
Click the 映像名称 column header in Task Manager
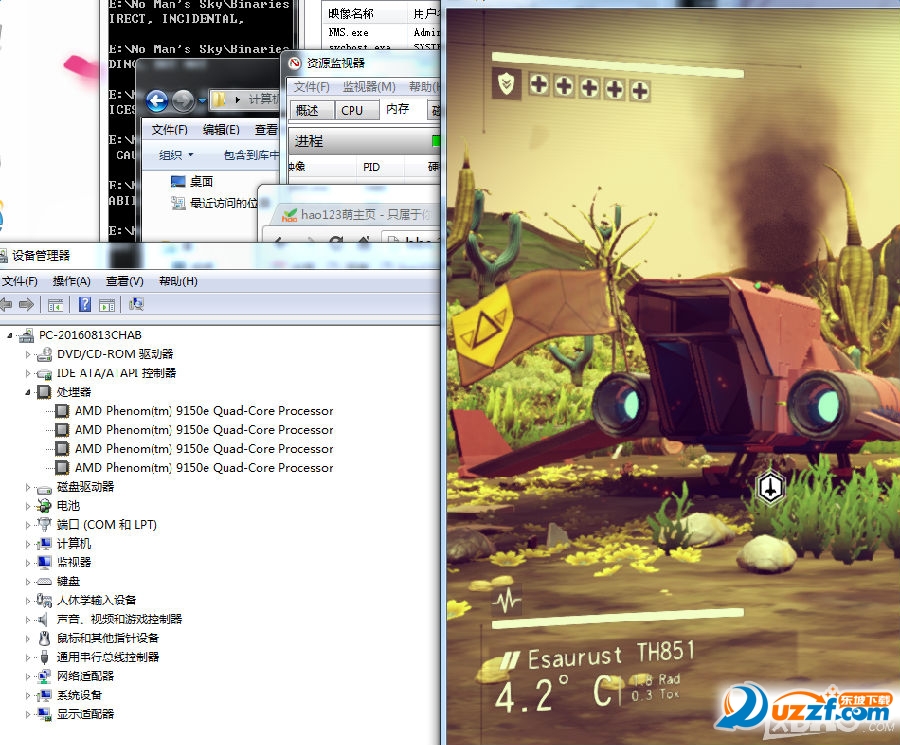[x=351, y=13]
